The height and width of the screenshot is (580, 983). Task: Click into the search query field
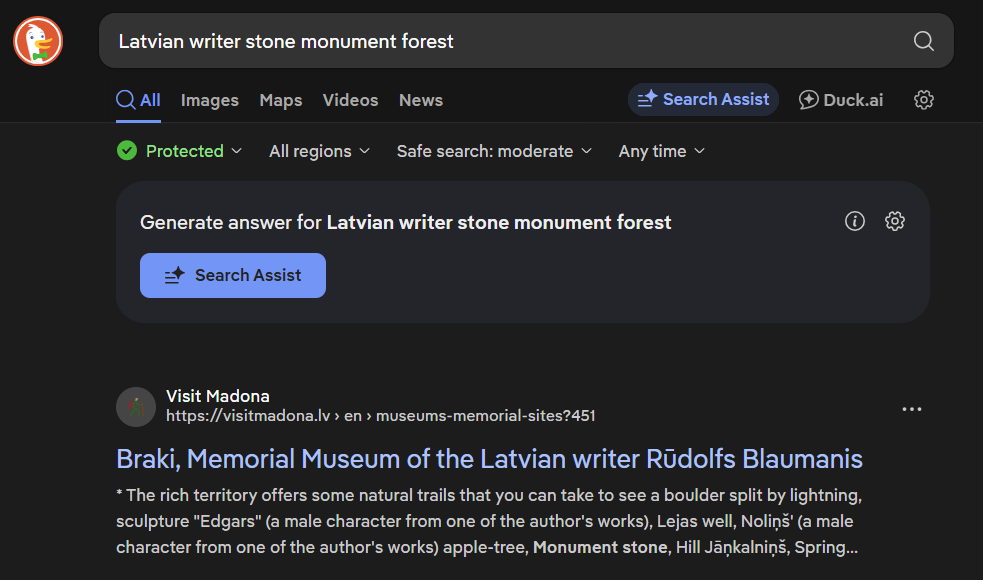pyautogui.click(x=508, y=41)
